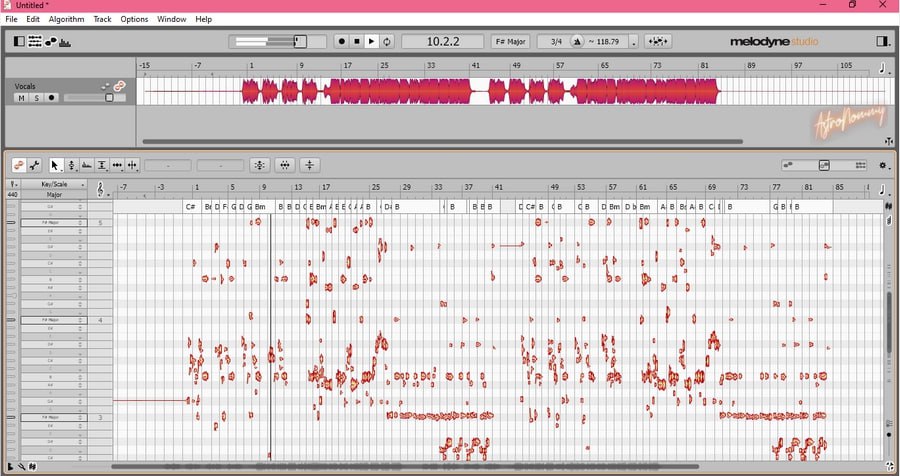
Task: Open the Options menu
Action: 134,19
